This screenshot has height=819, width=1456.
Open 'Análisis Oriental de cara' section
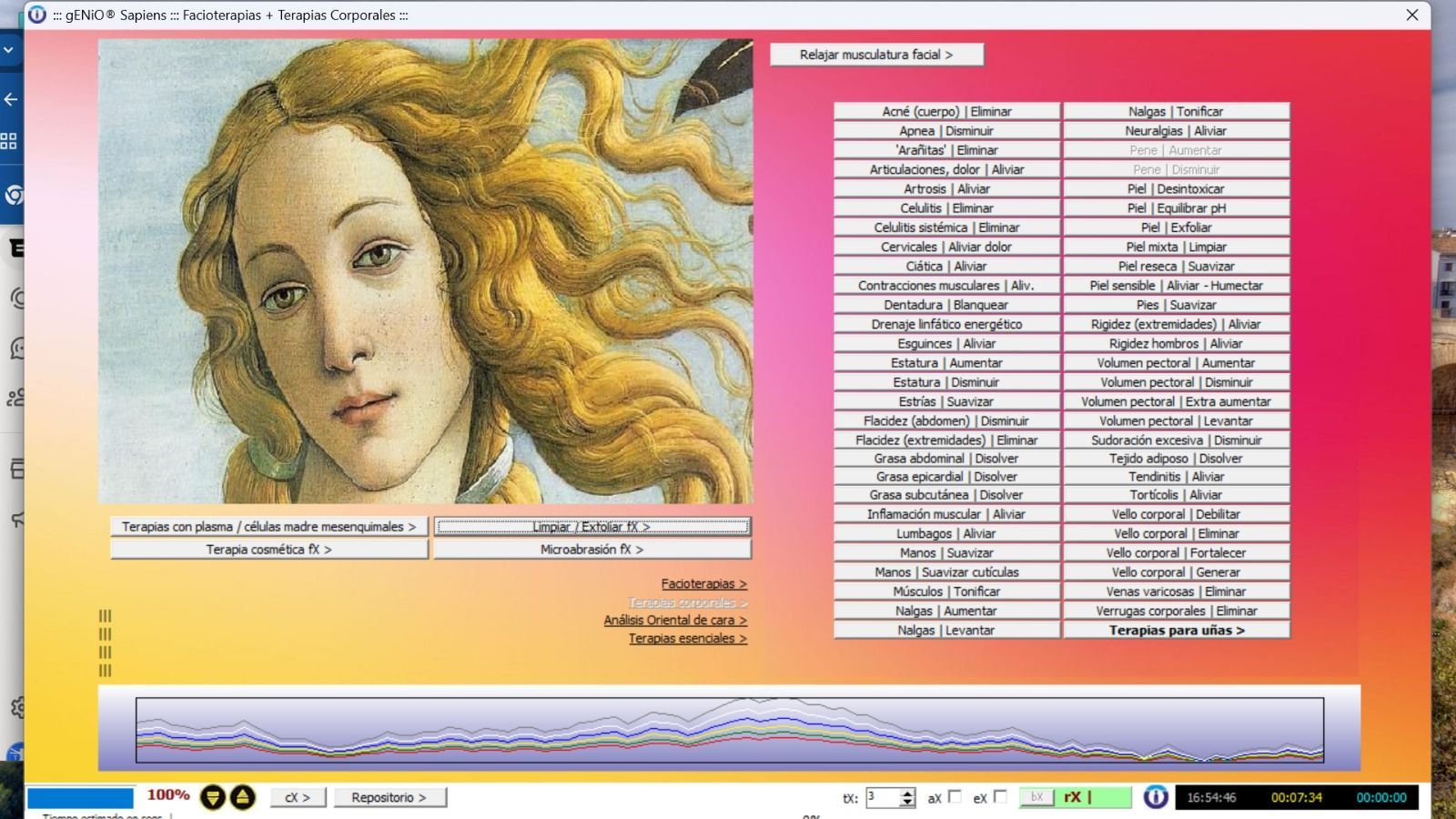click(674, 620)
